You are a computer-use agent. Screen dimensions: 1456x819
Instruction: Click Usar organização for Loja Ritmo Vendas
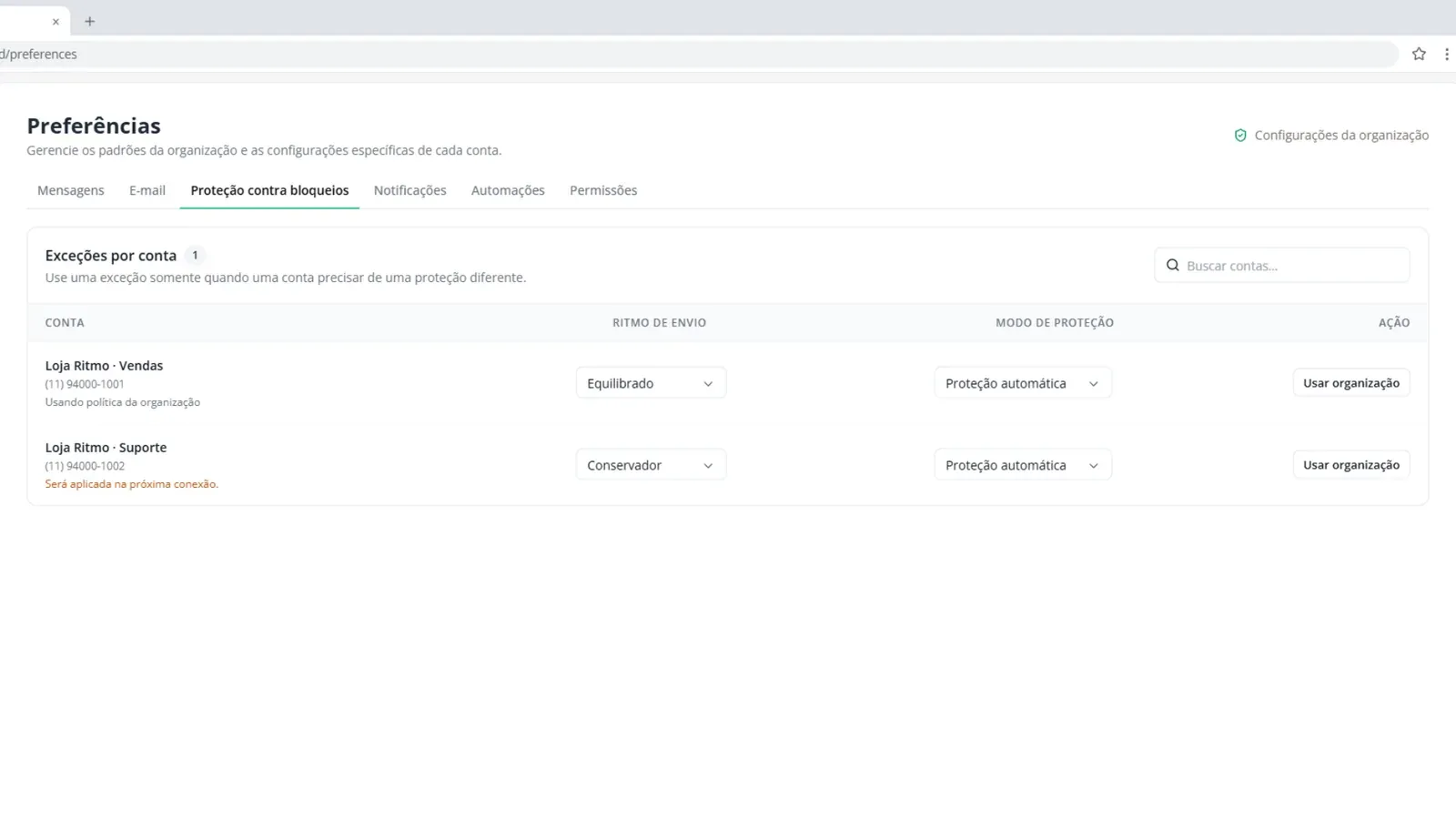(1351, 383)
